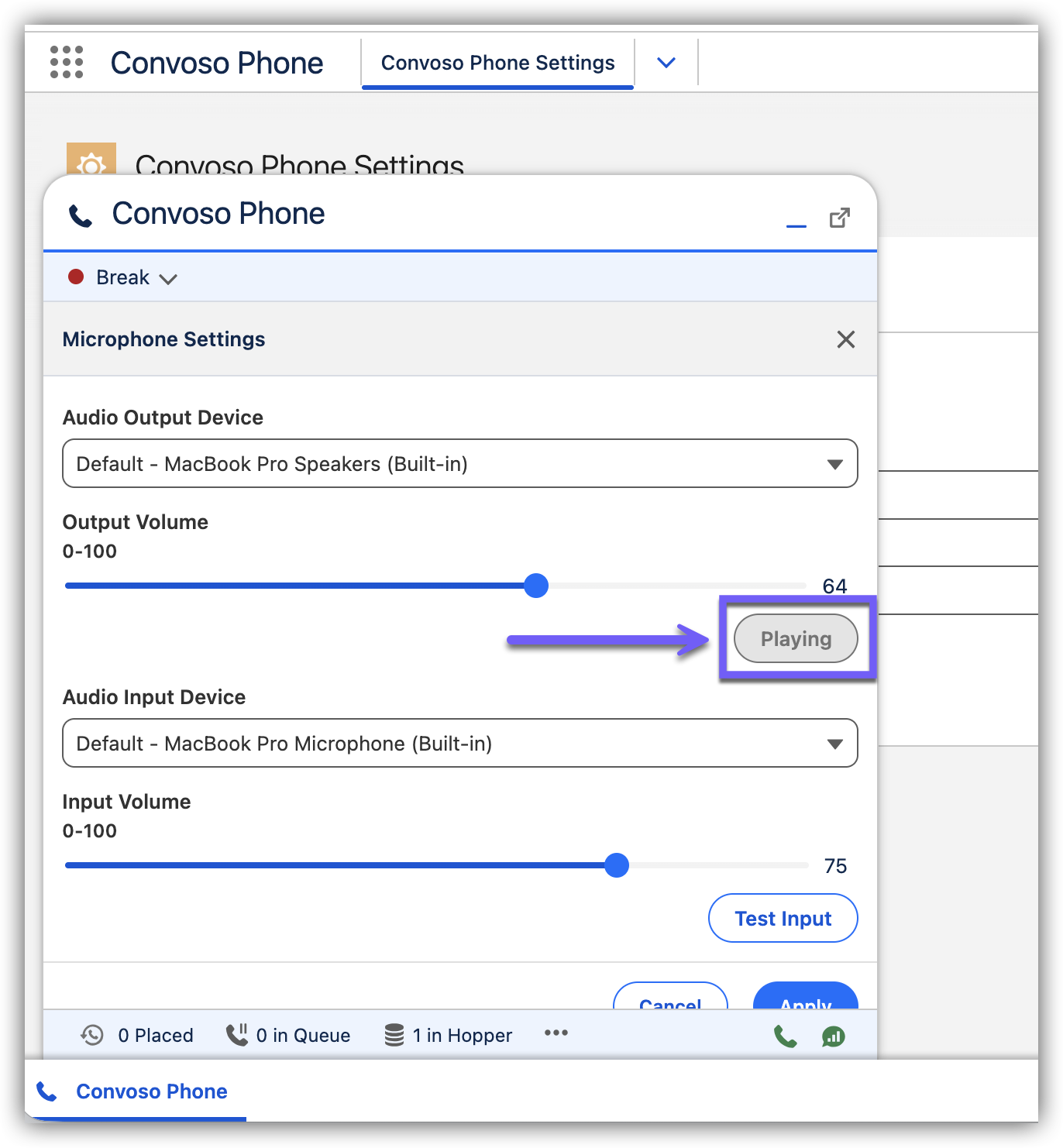This screenshot has height=1148, width=1063.
Task: Click the green phone dial icon
Action: click(785, 1036)
